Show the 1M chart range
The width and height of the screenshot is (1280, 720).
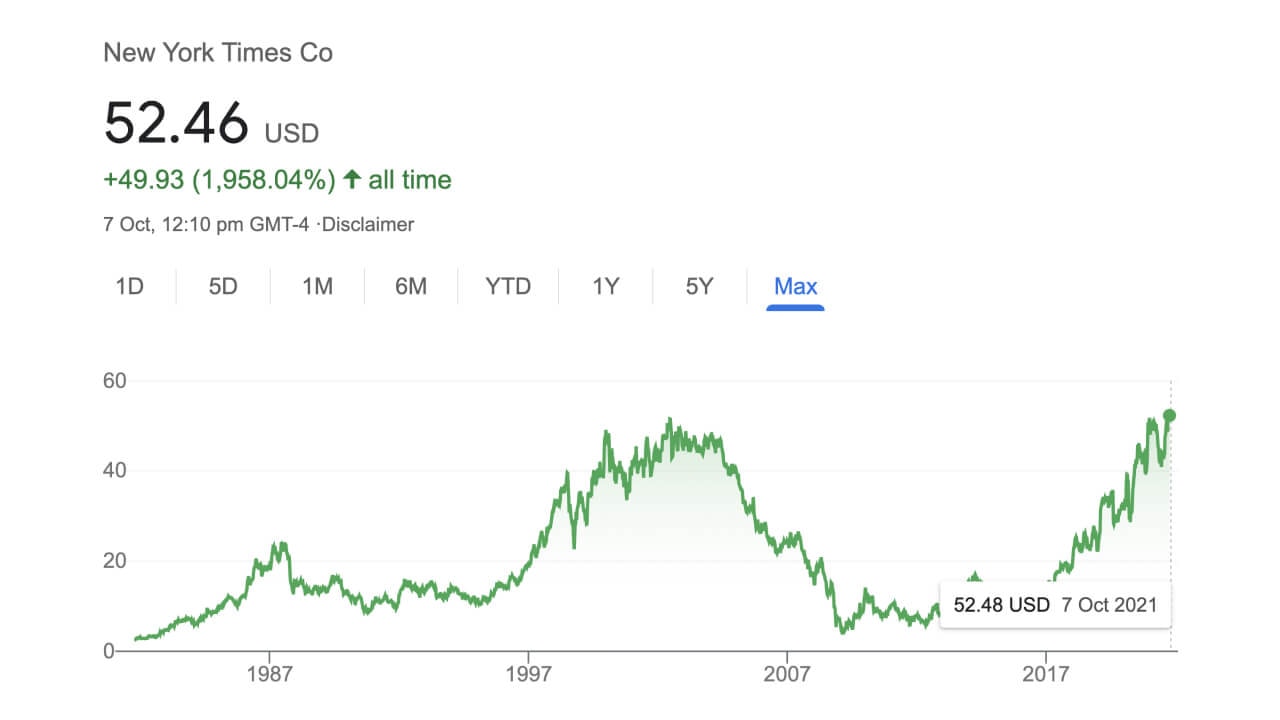pos(317,287)
